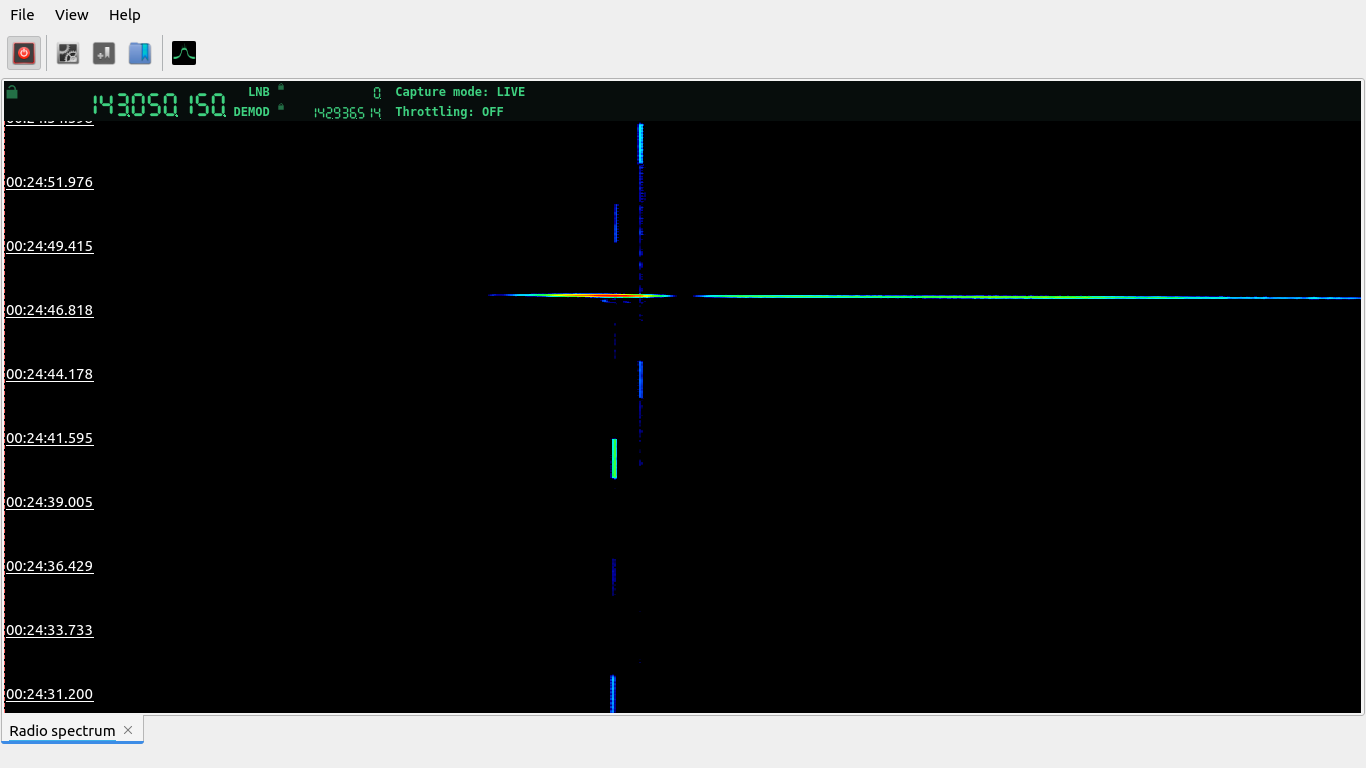Image resolution: width=1366 pixels, height=768 pixels.
Task: Open the File menu
Action: (x=22, y=15)
